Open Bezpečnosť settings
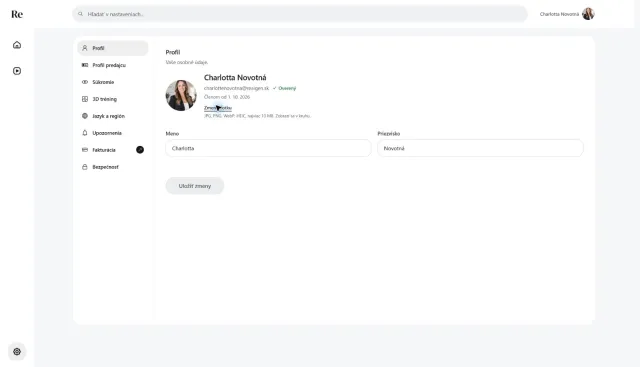The height and width of the screenshot is (367, 640). click(x=113, y=167)
